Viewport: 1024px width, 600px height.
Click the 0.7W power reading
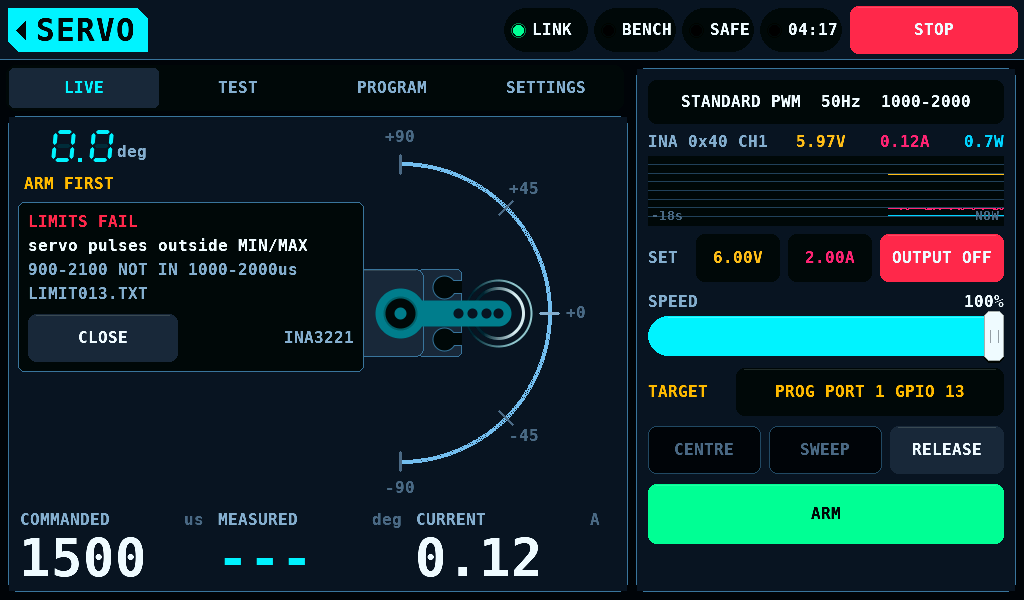pyautogui.click(x=984, y=142)
